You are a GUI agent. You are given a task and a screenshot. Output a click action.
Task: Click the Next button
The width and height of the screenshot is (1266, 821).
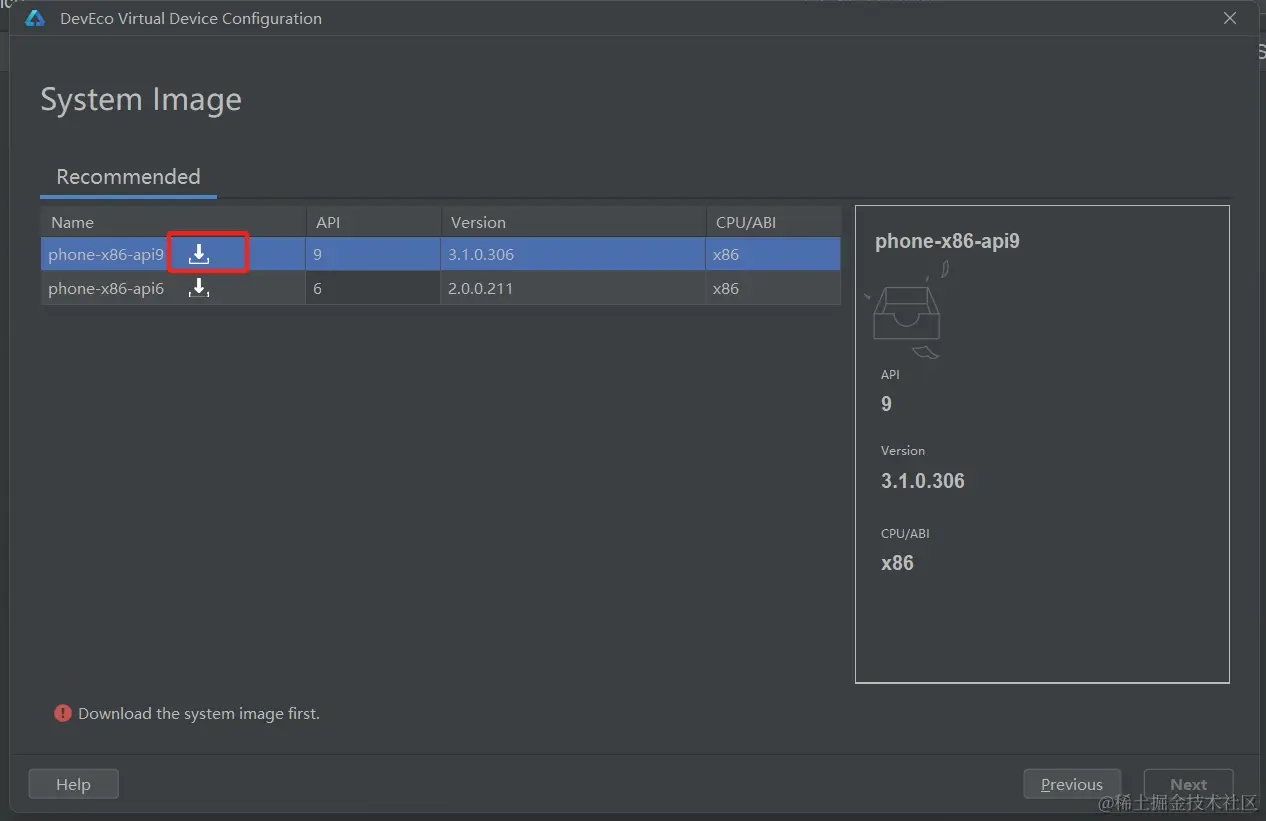pos(1188,784)
